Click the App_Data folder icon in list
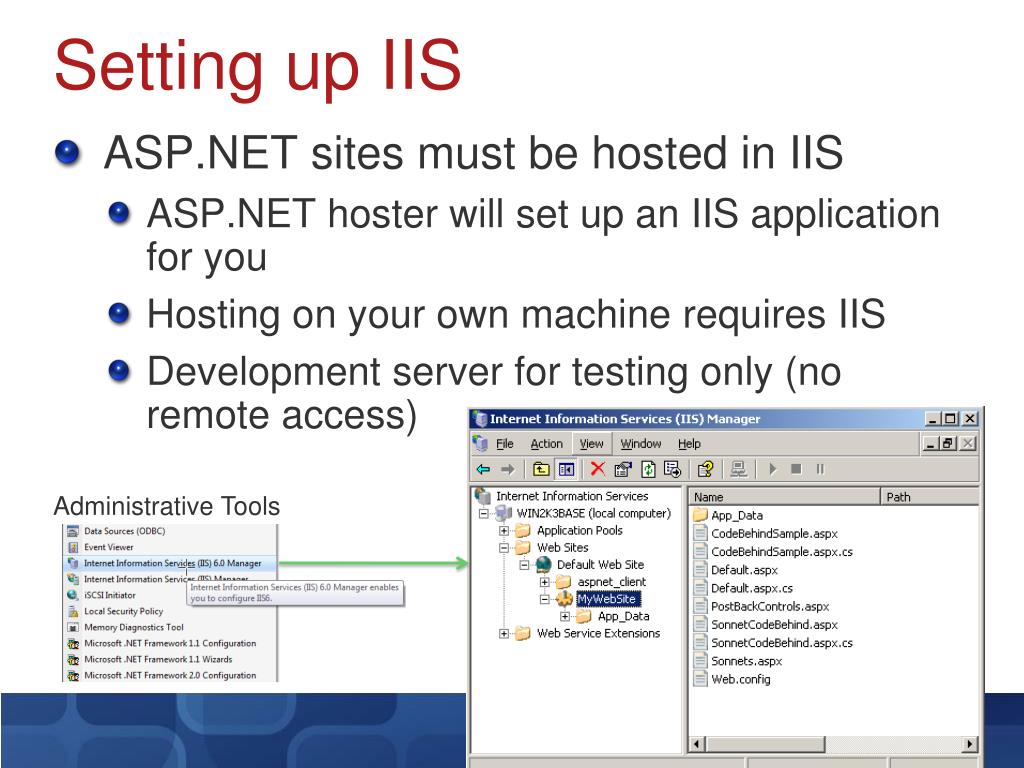Viewport: 1024px width, 768px height. (x=700, y=515)
